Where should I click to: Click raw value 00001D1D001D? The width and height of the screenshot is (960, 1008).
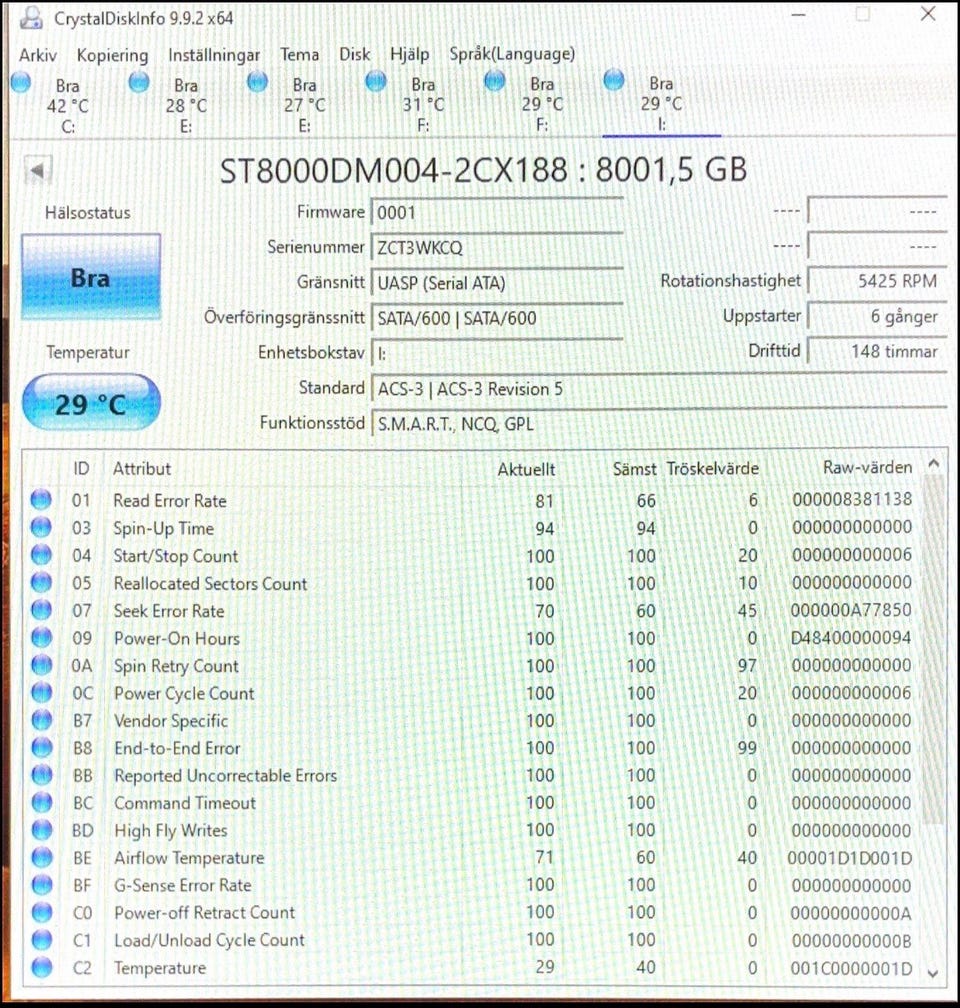pos(849,858)
